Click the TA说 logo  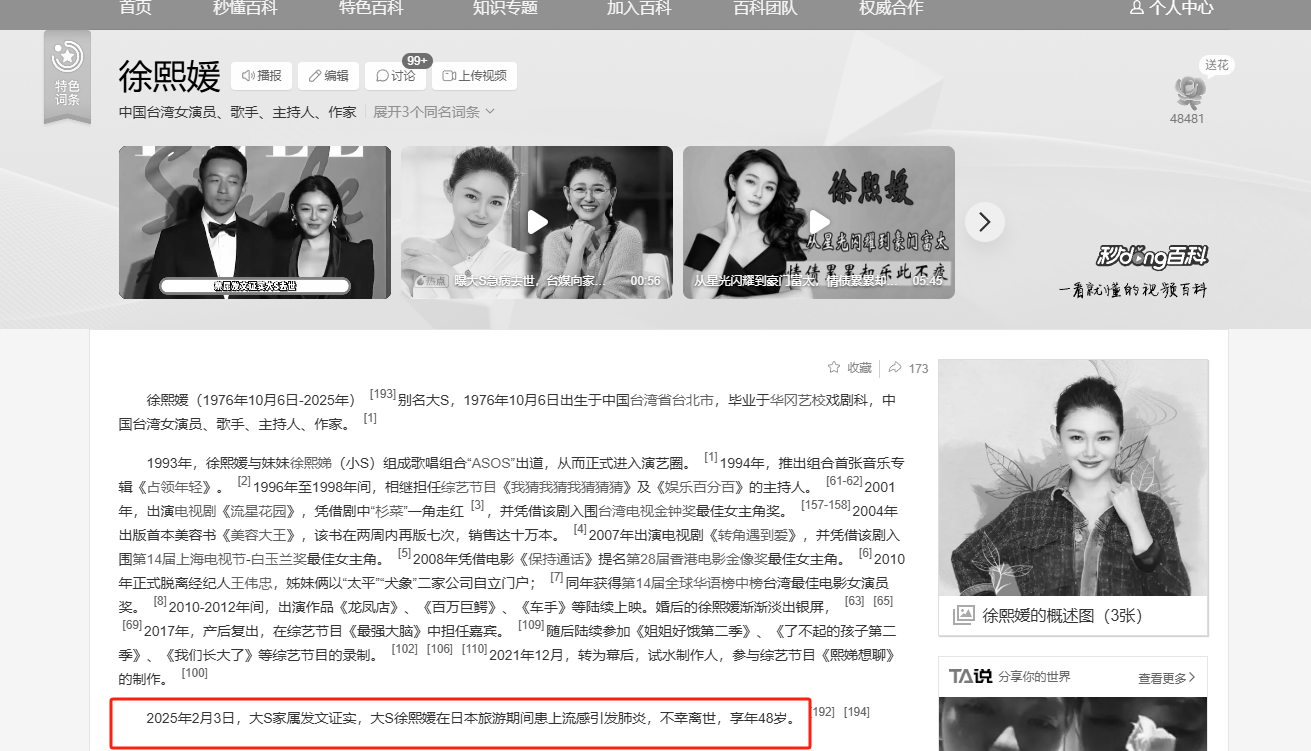click(969, 677)
